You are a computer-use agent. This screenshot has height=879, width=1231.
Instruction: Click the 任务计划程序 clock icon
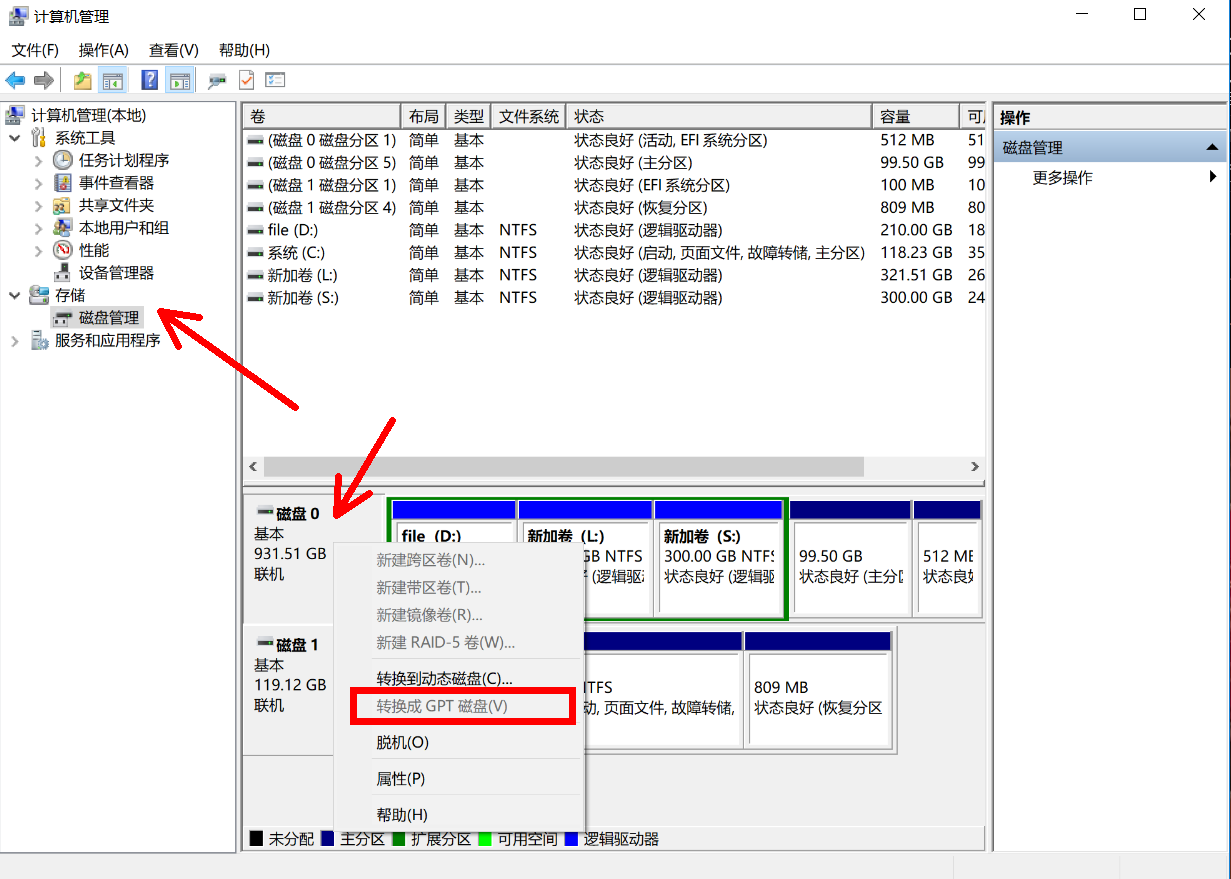click(63, 160)
